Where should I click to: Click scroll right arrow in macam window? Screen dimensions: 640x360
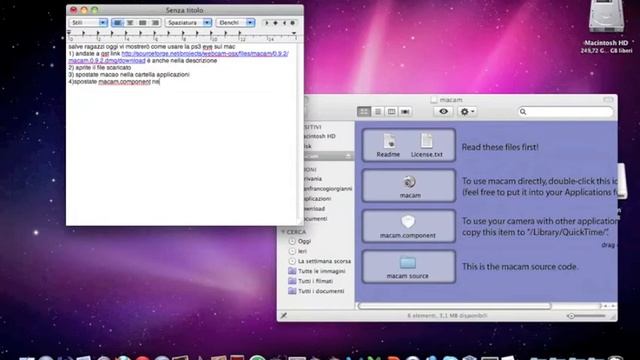click(613, 306)
